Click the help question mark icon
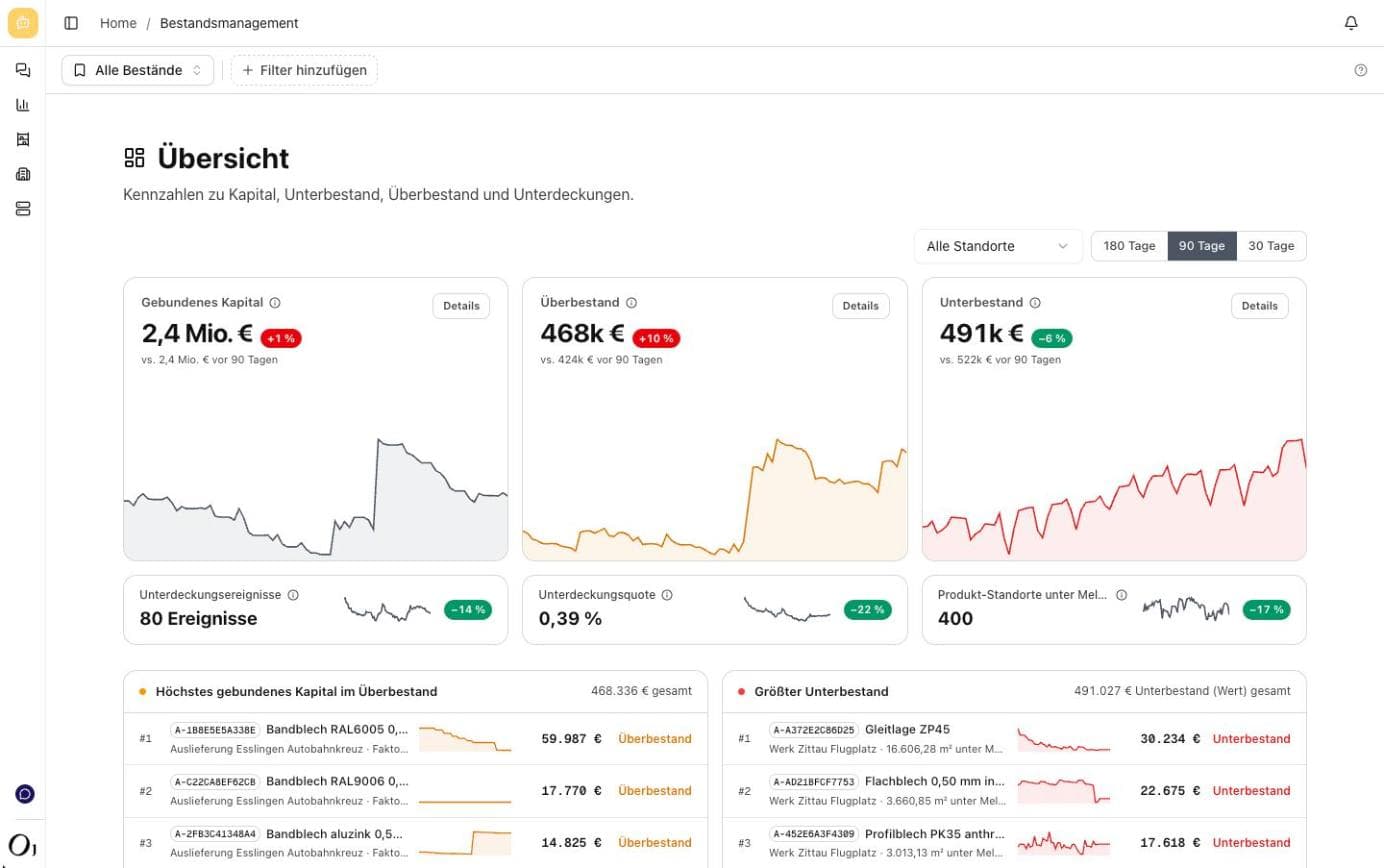The width and height of the screenshot is (1384, 868). (1360, 70)
